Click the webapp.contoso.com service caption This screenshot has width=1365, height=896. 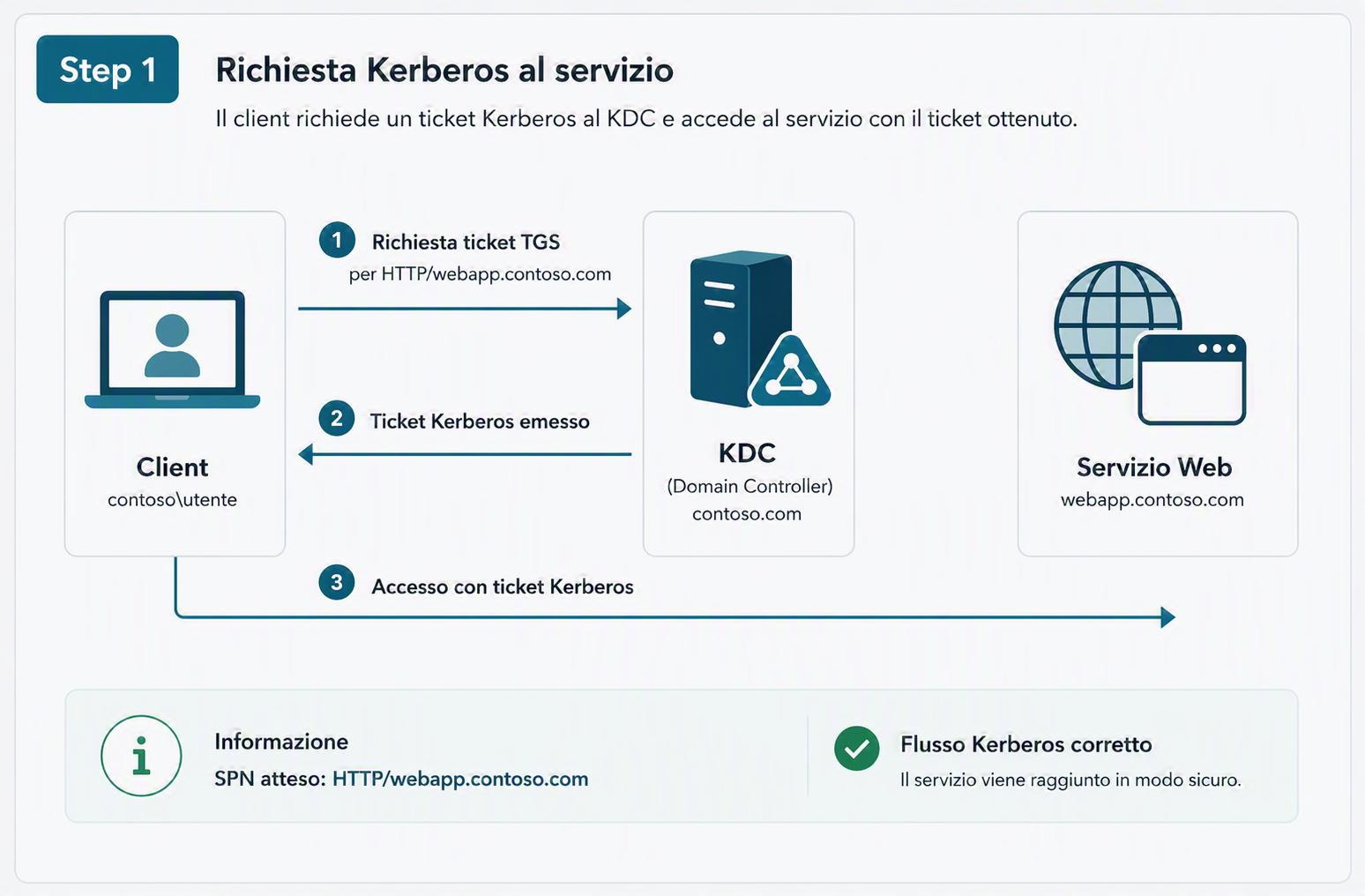[x=1152, y=499]
